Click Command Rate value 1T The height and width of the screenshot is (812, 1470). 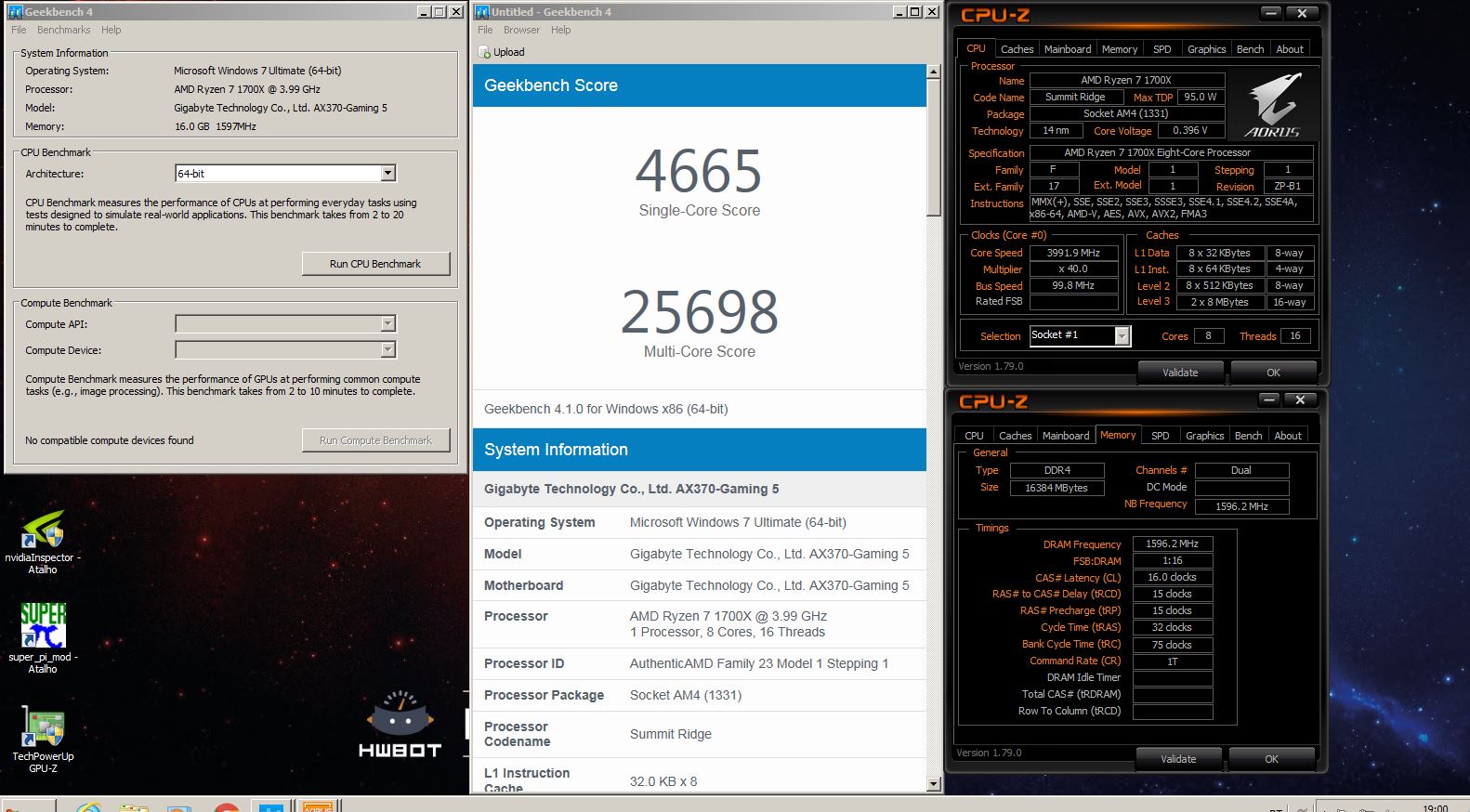[1173, 661]
